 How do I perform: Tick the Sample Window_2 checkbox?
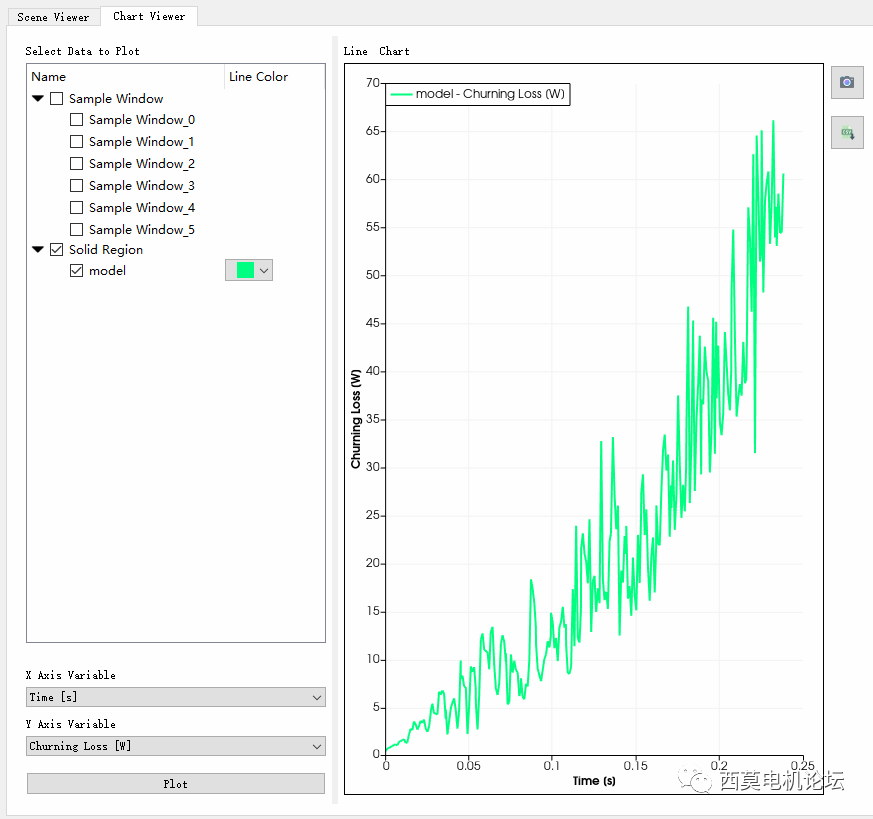(76, 164)
